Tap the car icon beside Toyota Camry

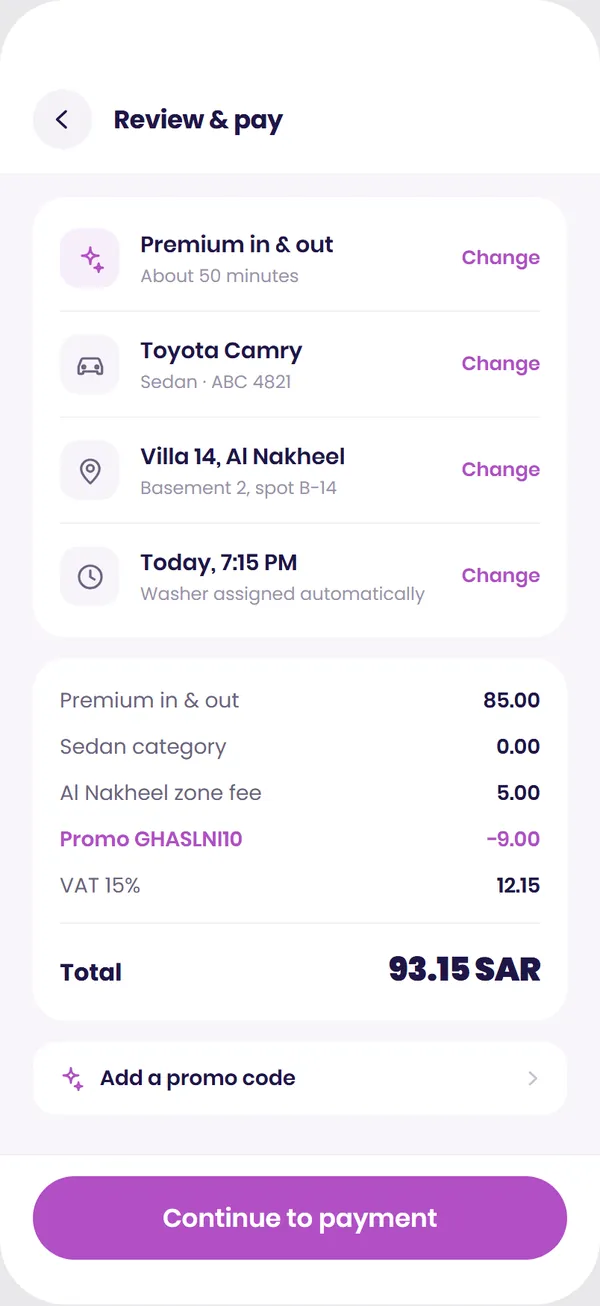click(90, 364)
